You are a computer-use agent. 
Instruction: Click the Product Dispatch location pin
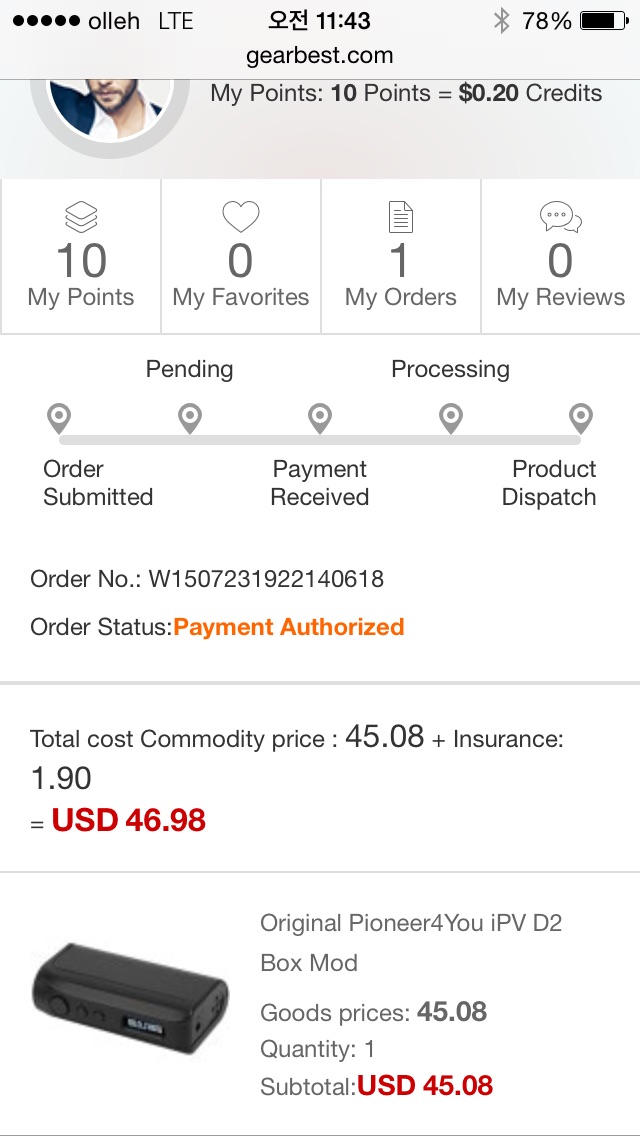pos(581,418)
